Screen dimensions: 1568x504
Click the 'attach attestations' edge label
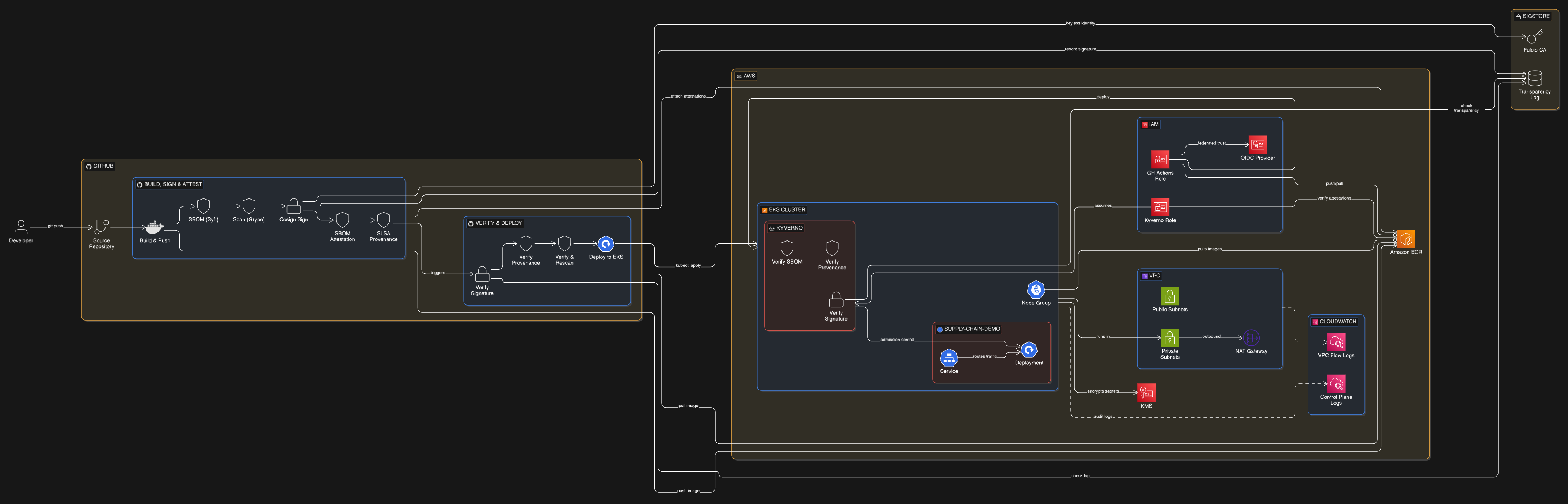click(x=688, y=96)
